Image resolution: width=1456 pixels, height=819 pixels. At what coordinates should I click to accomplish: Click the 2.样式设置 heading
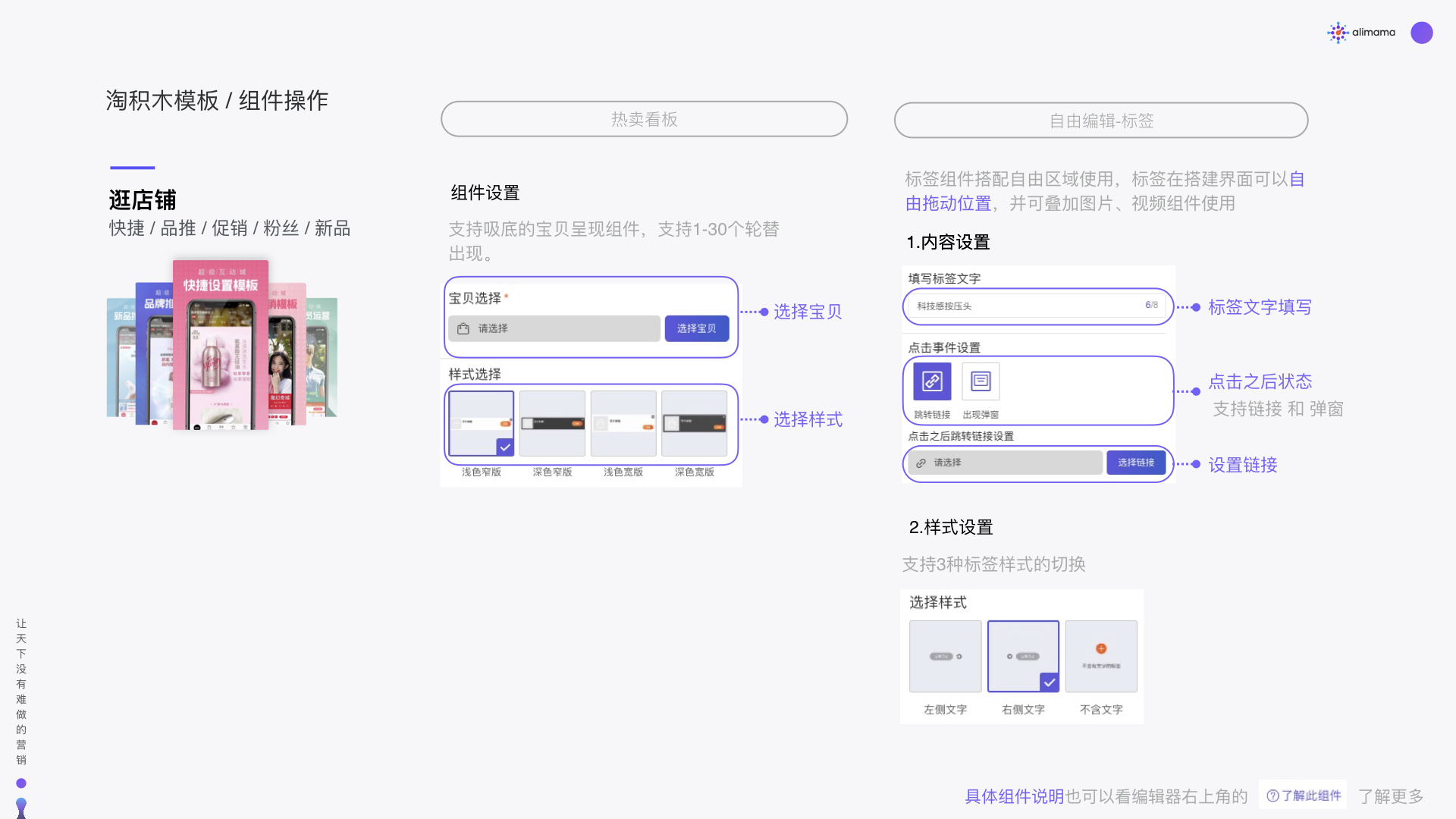tap(951, 527)
